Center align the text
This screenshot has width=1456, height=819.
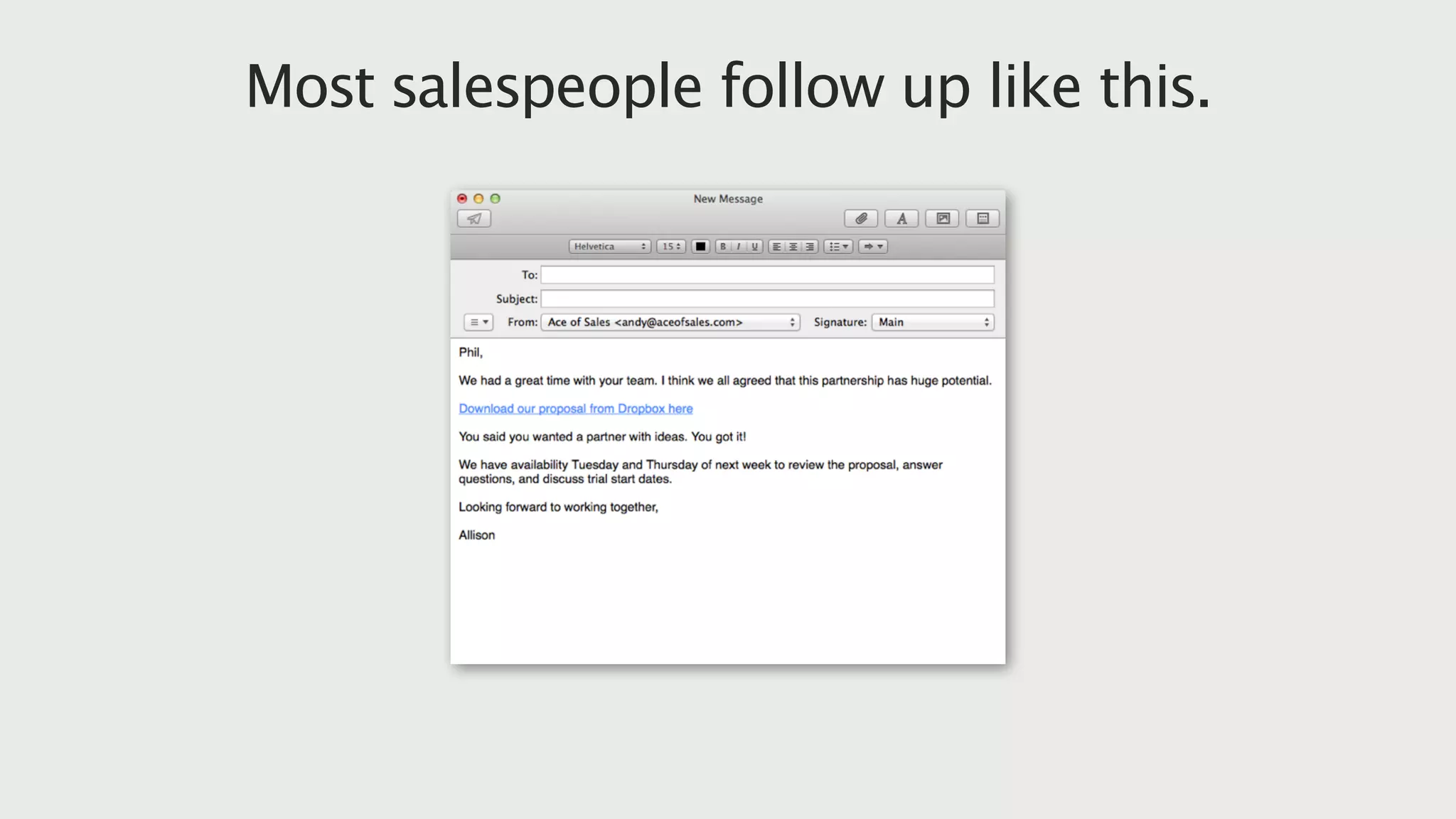(793, 247)
